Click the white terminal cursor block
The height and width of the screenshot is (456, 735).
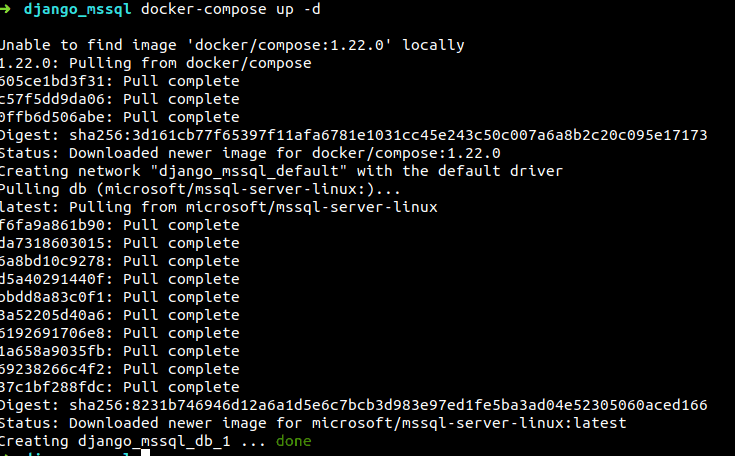pyautogui.click(x=145, y=452)
